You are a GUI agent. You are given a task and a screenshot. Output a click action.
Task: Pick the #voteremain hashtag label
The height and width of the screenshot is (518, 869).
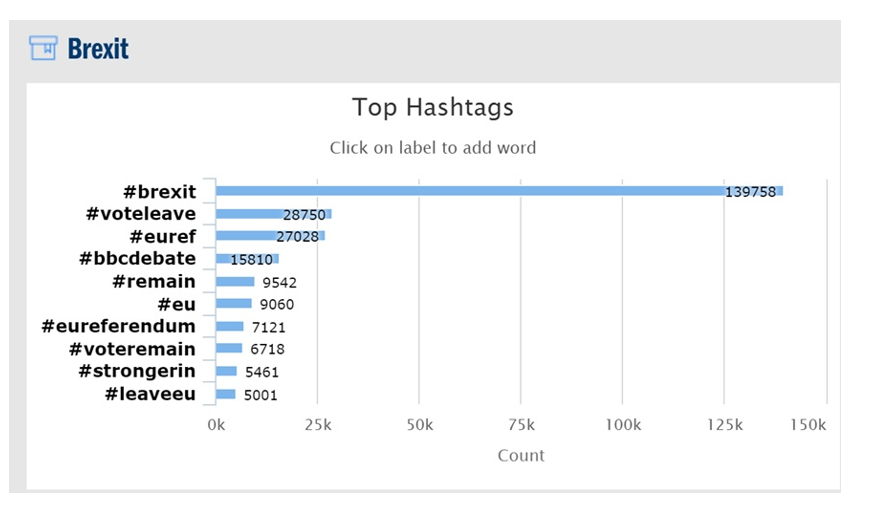132,349
